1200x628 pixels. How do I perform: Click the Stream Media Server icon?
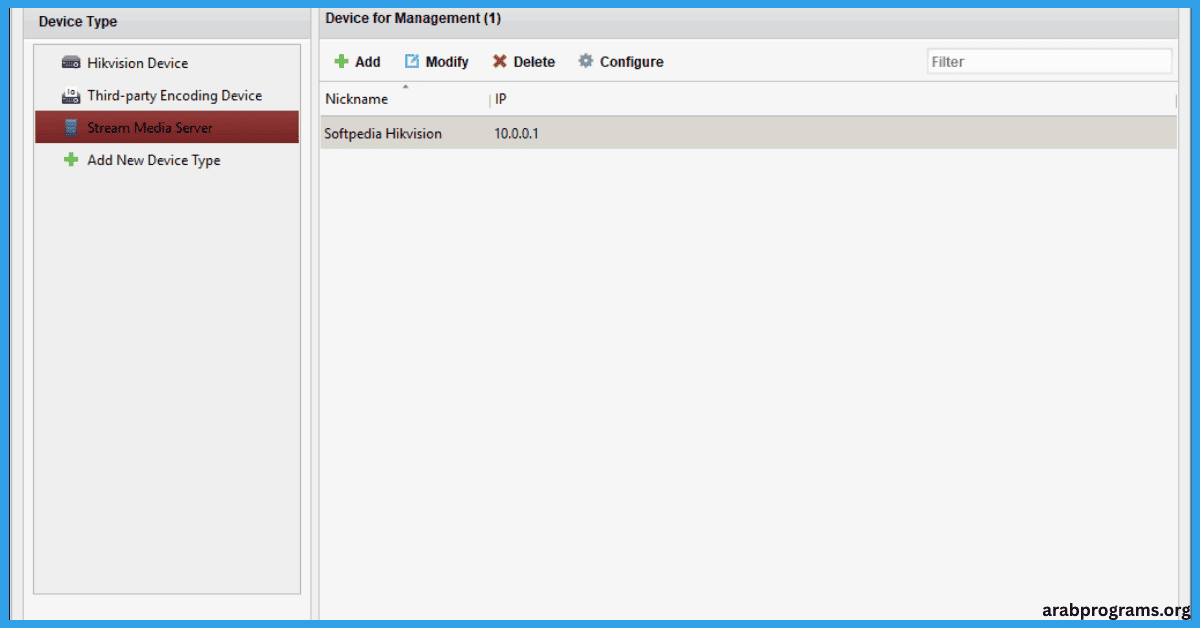tap(71, 128)
